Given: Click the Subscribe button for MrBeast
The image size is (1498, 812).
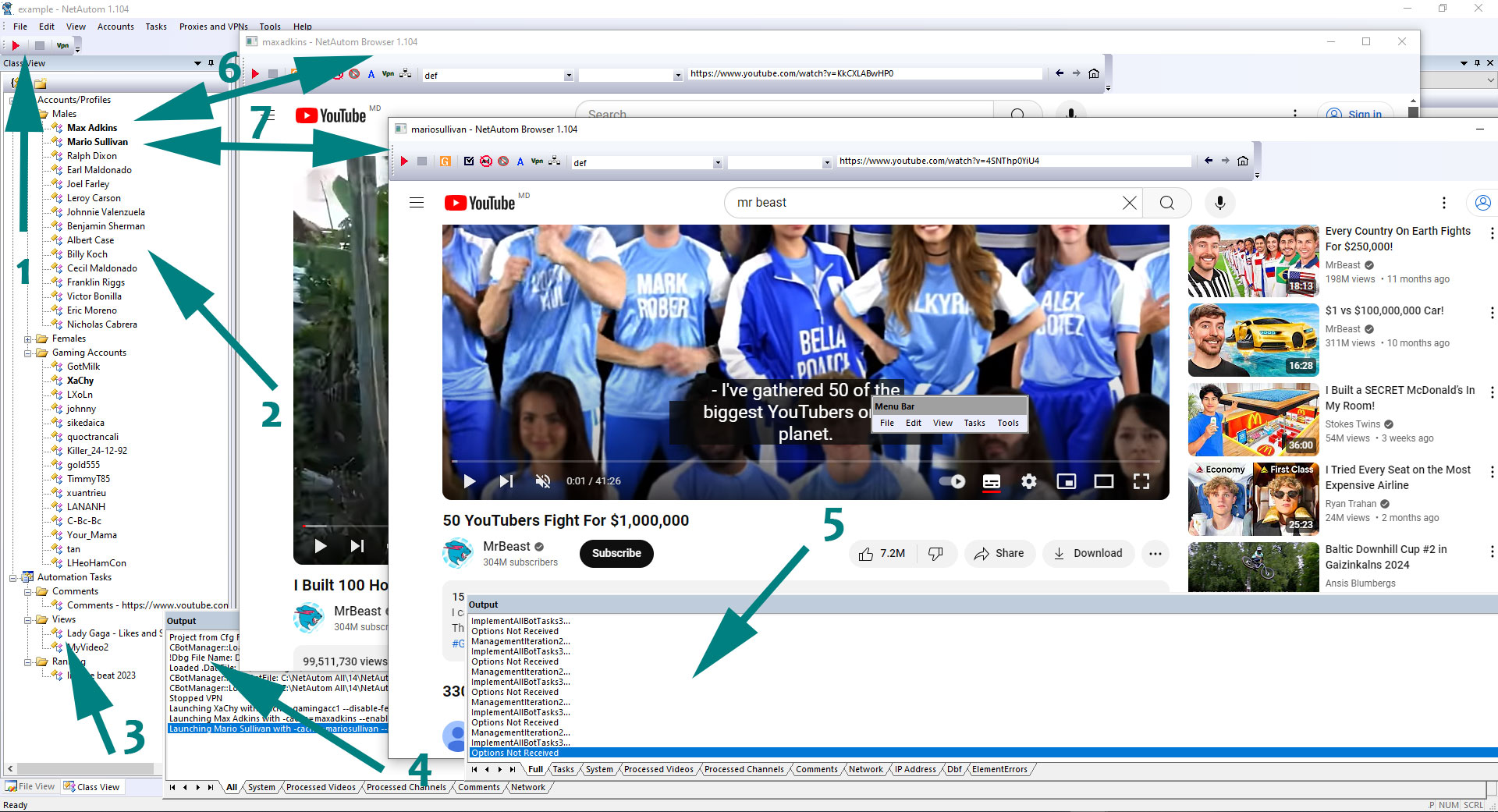Looking at the screenshot, I should 616,553.
